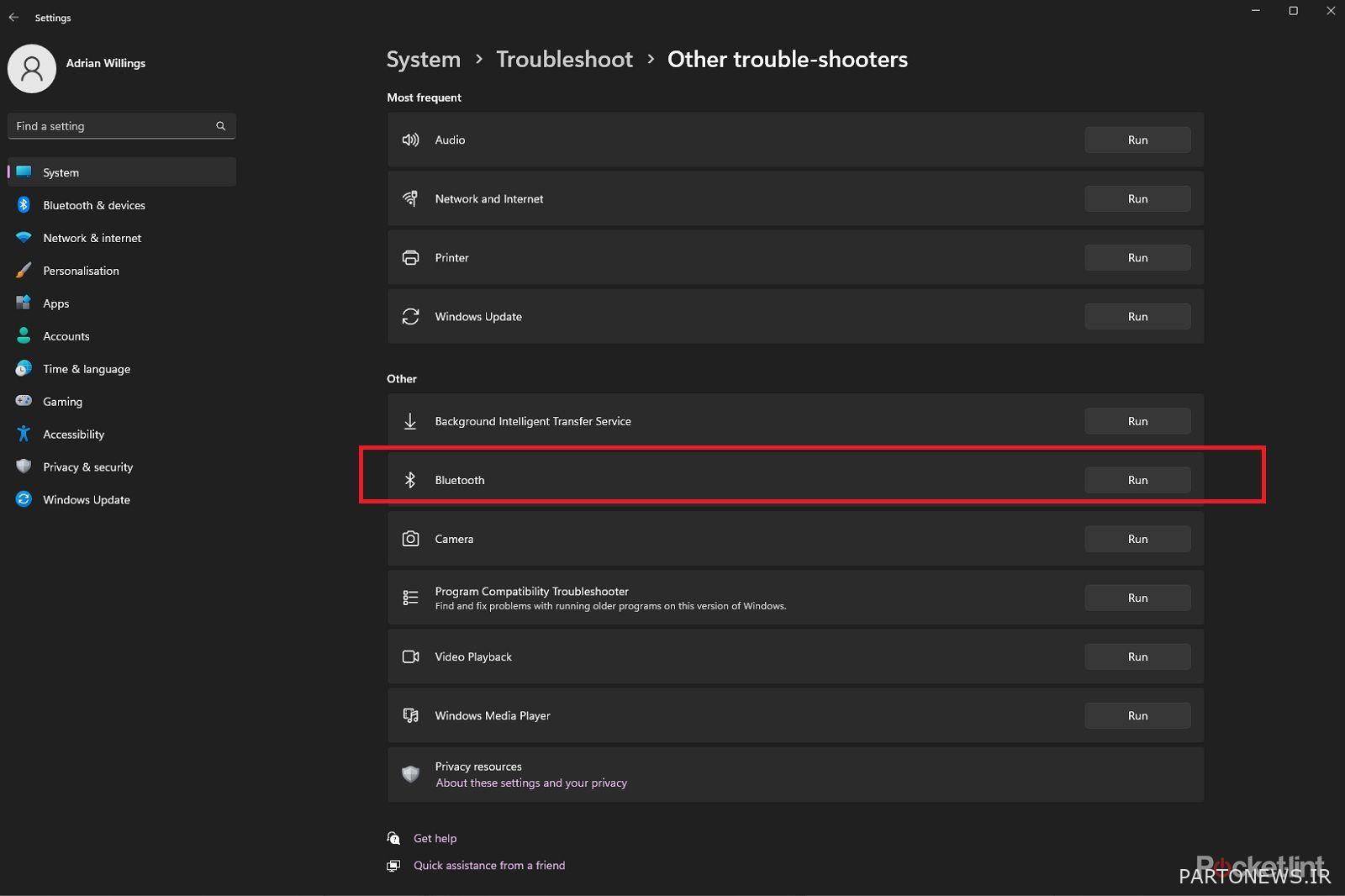
Task: Go to System in the breadcrumb
Action: point(424,60)
